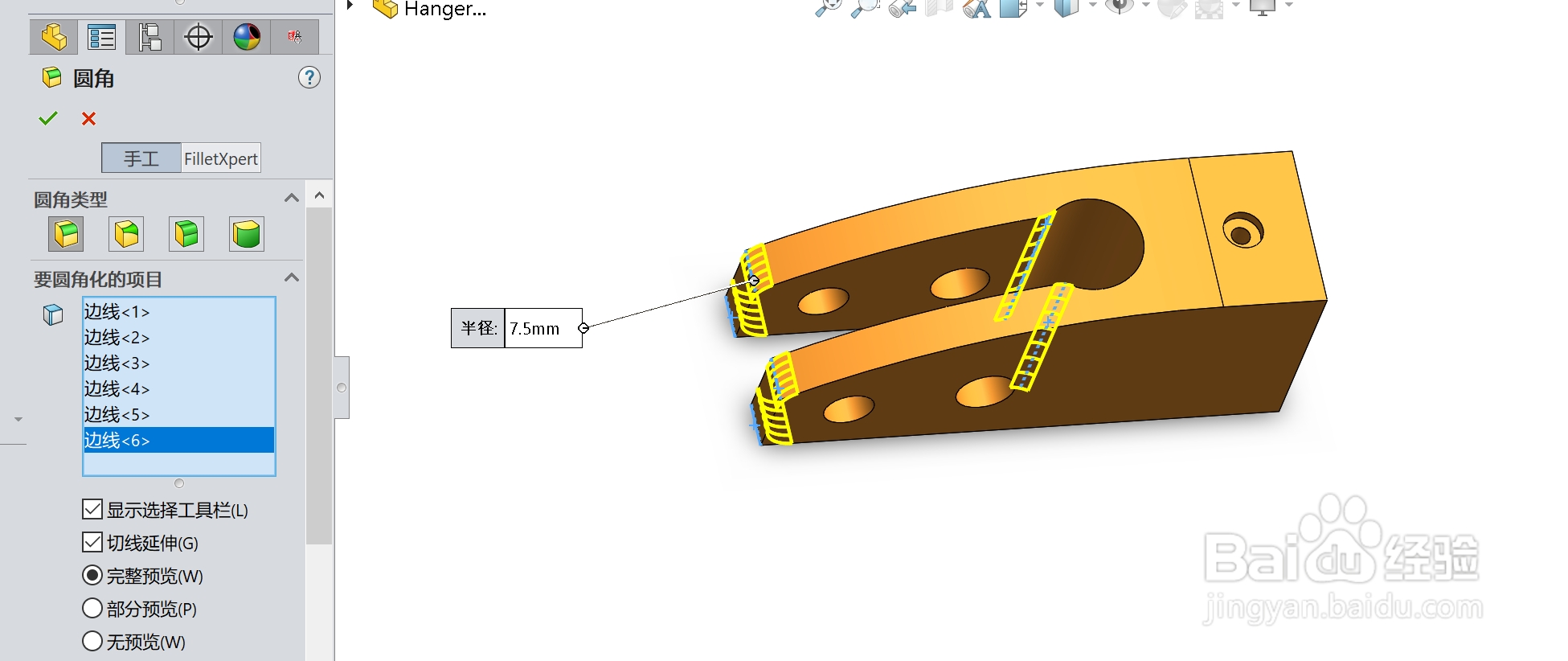The width and height of the screenshot is (1568, 661).
Task: Select 边线<3> in the list
Action: coord(179,363)
